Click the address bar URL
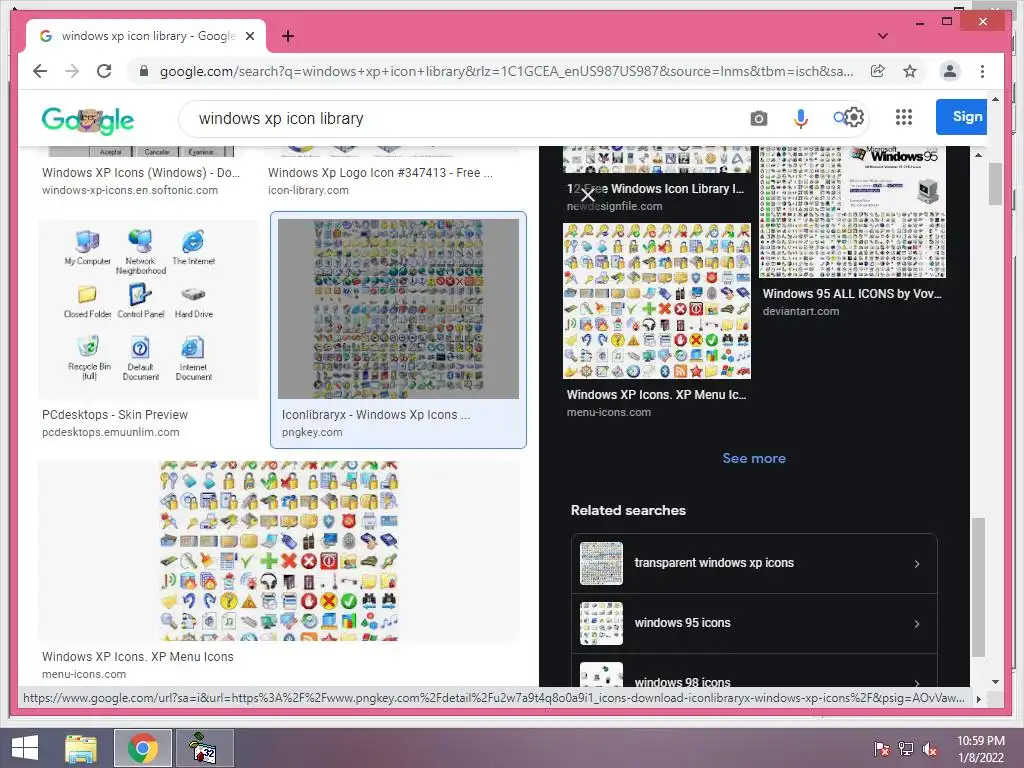The width and height of the screenshot is (1024, 768). (506, 71)
